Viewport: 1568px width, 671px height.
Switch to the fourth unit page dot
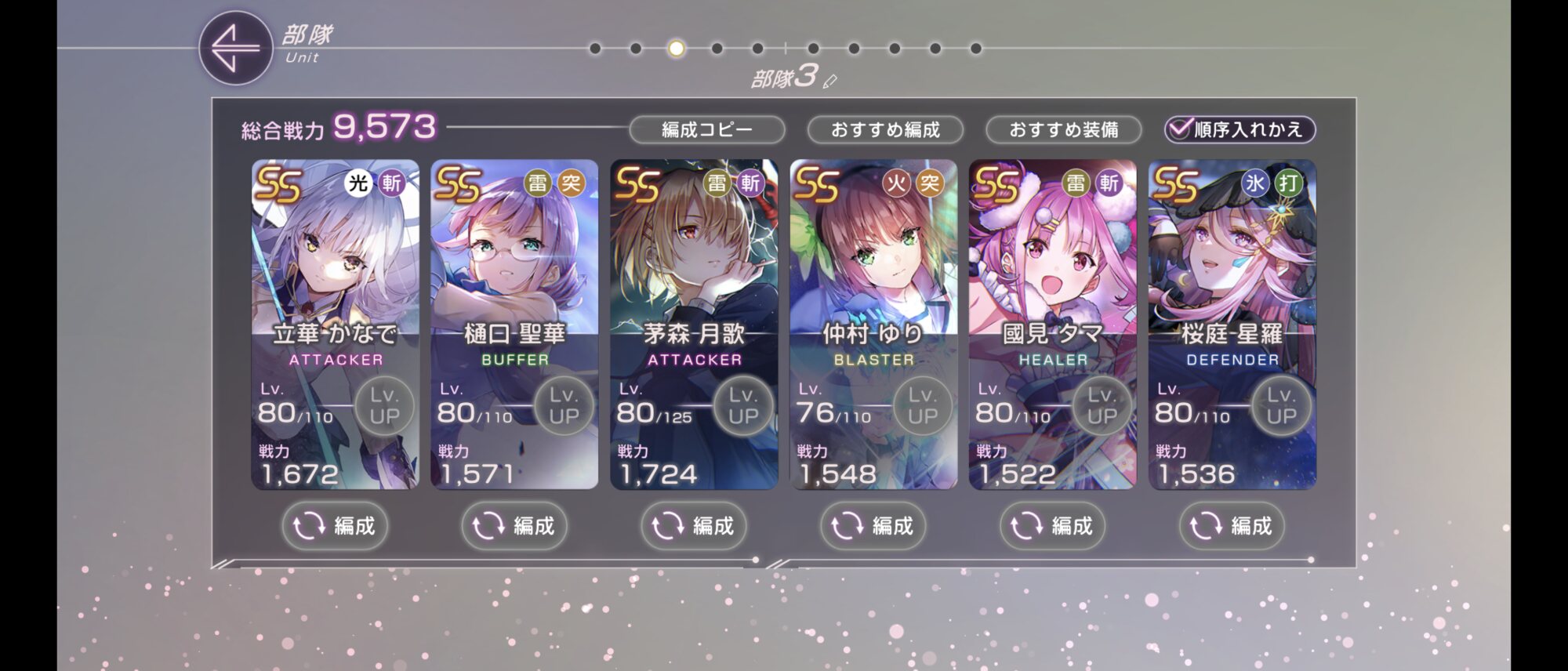coord(717,49)
